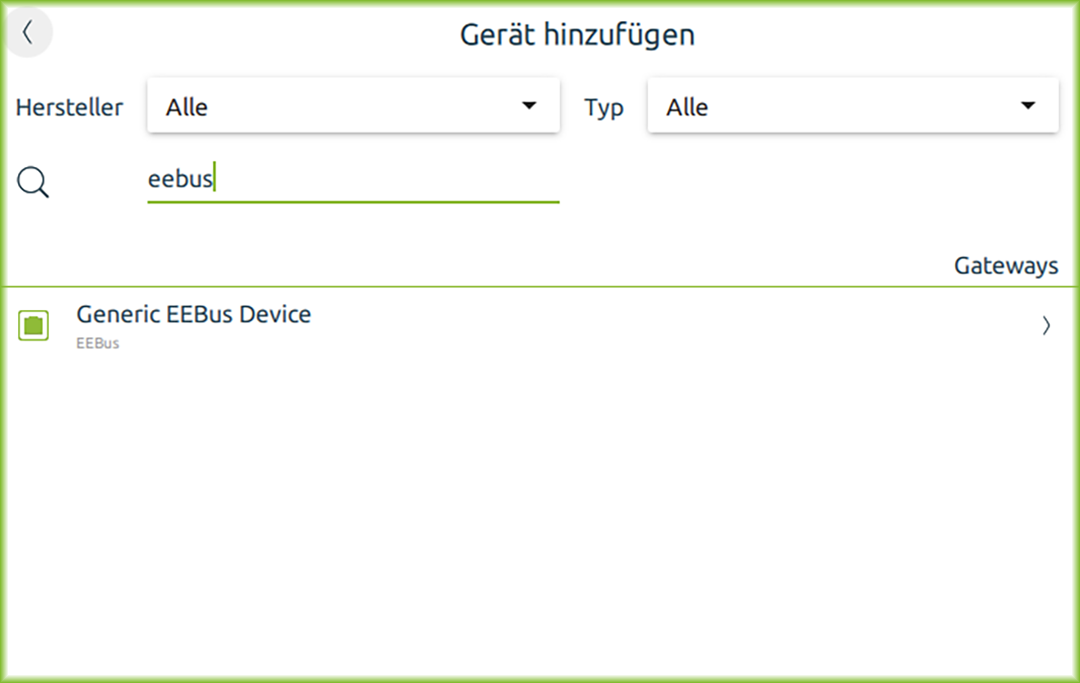Click the Gerät hinzufügen title

coord(577,34)
